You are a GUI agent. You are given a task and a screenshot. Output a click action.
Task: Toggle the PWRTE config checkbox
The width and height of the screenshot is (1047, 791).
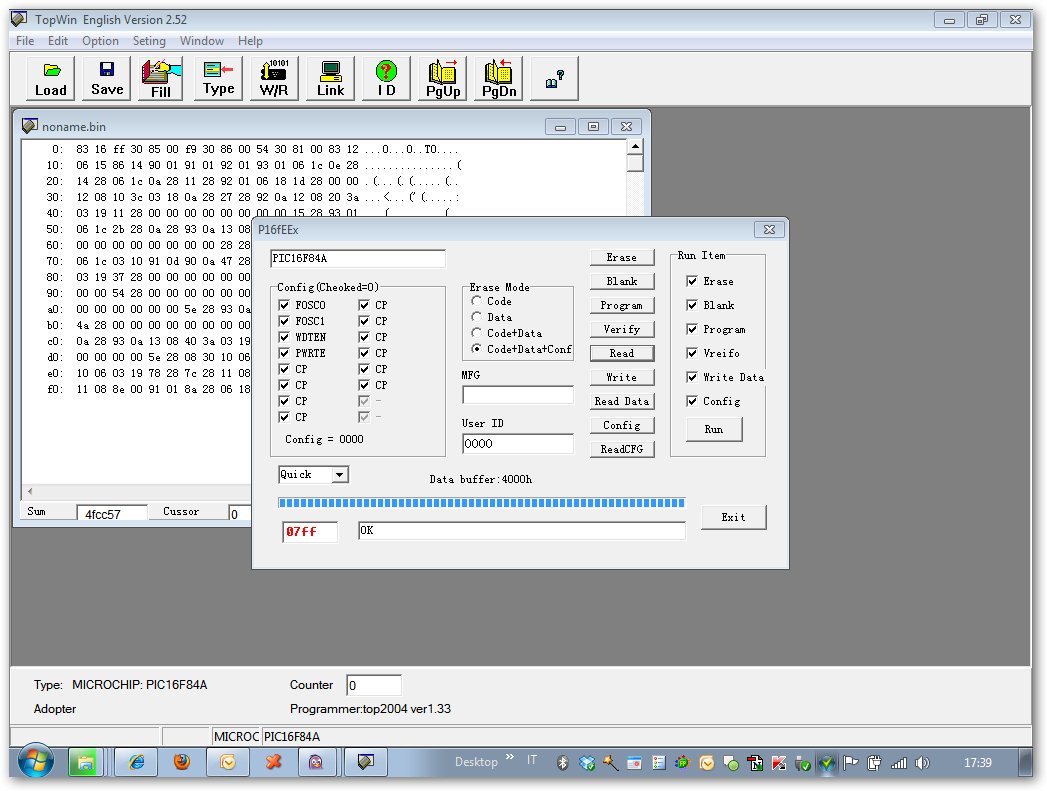click(284, 353)
